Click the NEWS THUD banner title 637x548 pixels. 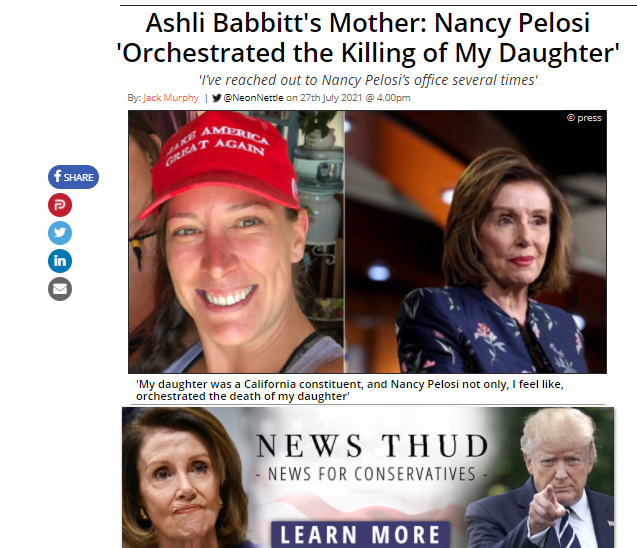pos(372,446)
